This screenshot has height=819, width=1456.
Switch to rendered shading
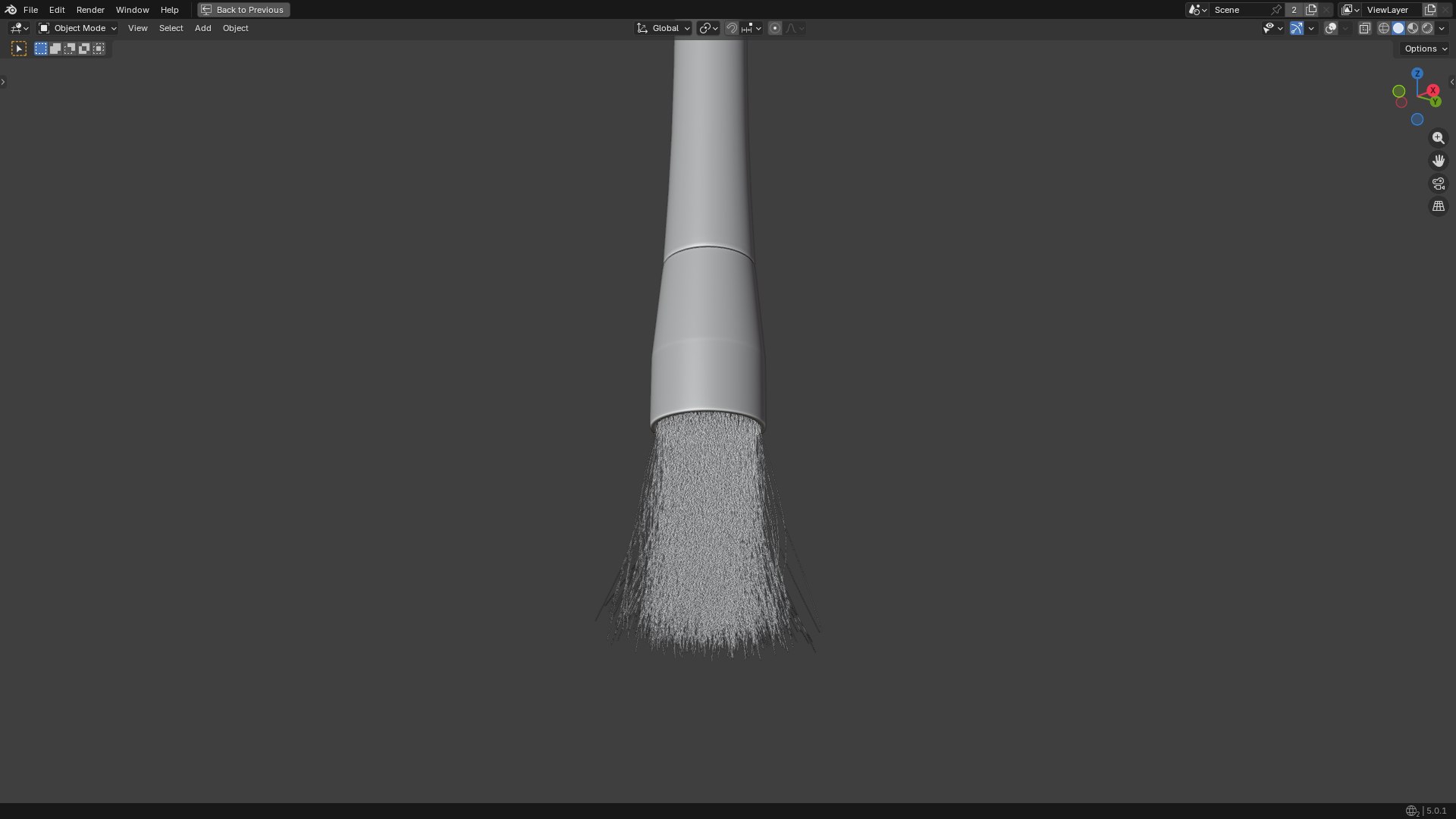pos(1427,28)
